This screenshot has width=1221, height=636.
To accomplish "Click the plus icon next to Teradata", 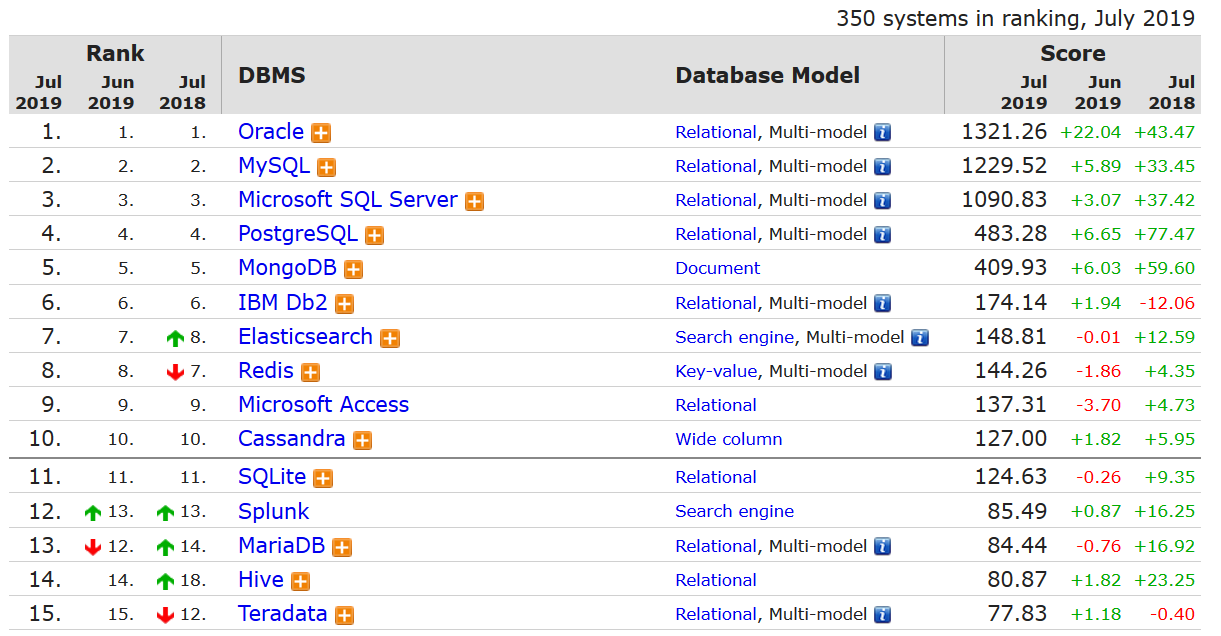I will (x=344, y=615).
